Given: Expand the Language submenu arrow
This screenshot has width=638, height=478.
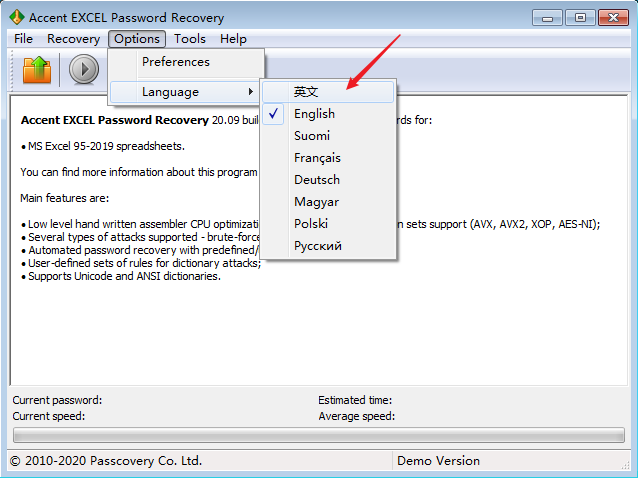Looking at the screenshot, I should tap(250, 92).
